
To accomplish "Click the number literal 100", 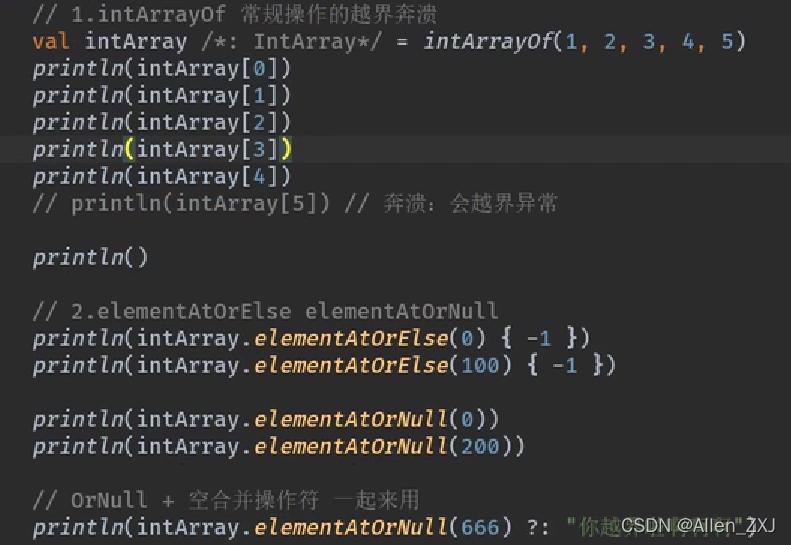I will pyautogui.click(x=480, y=365).
